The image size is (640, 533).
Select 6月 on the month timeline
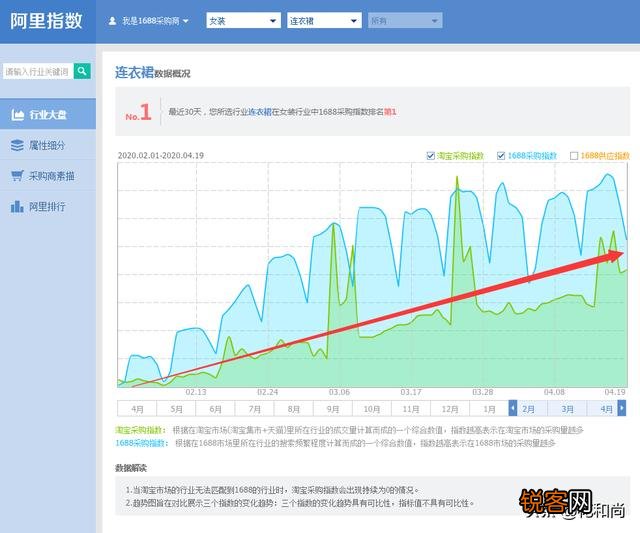[x=216, y=409]
